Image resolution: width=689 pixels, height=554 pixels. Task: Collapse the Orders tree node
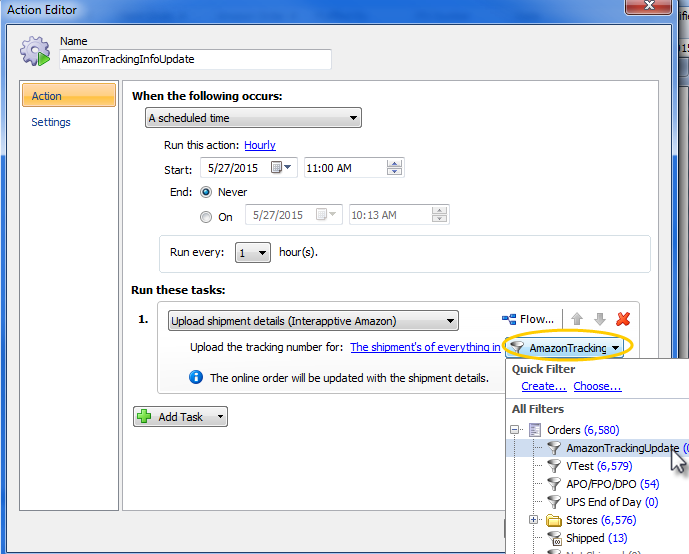[x=515, y=429]
